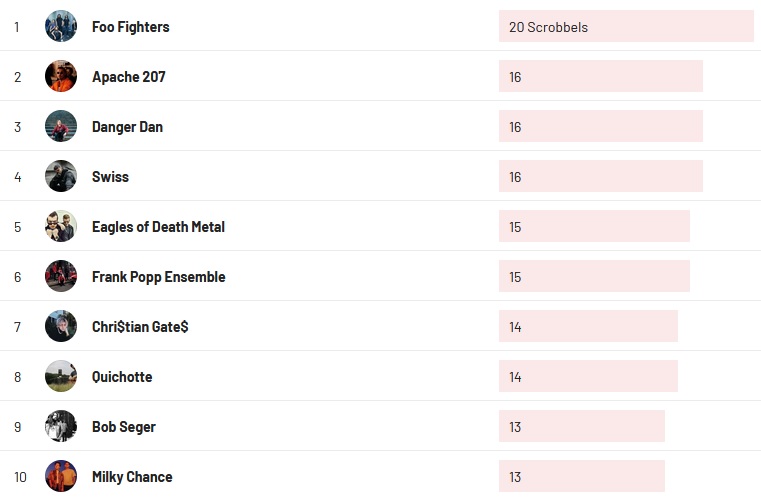Open Apache 207 artist avatar
The image size is (761, 498).
[61, 77]
